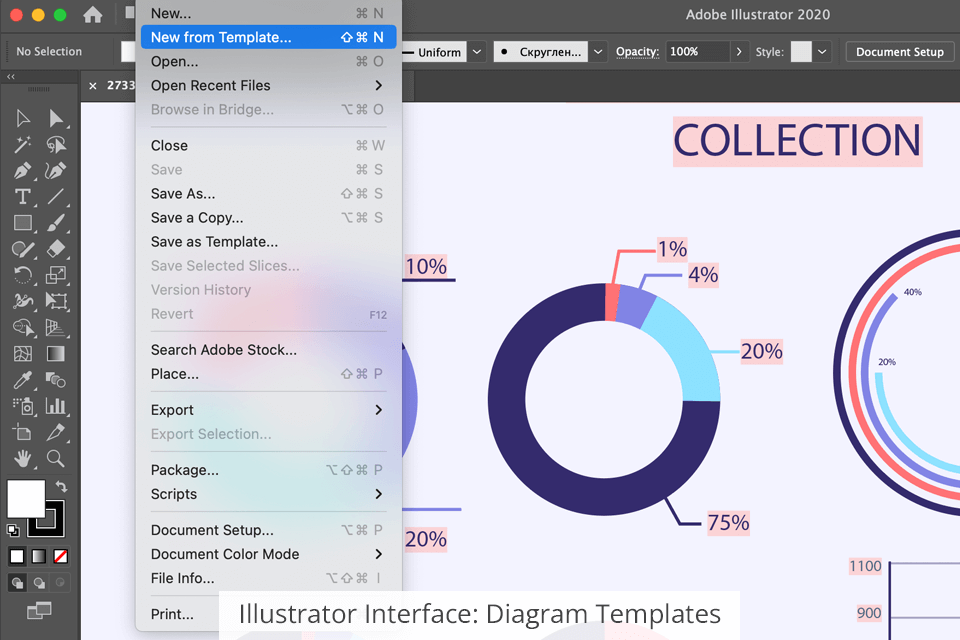960x640 pixels.
Task: Pick the Rectangle tool
Action: 23,222
